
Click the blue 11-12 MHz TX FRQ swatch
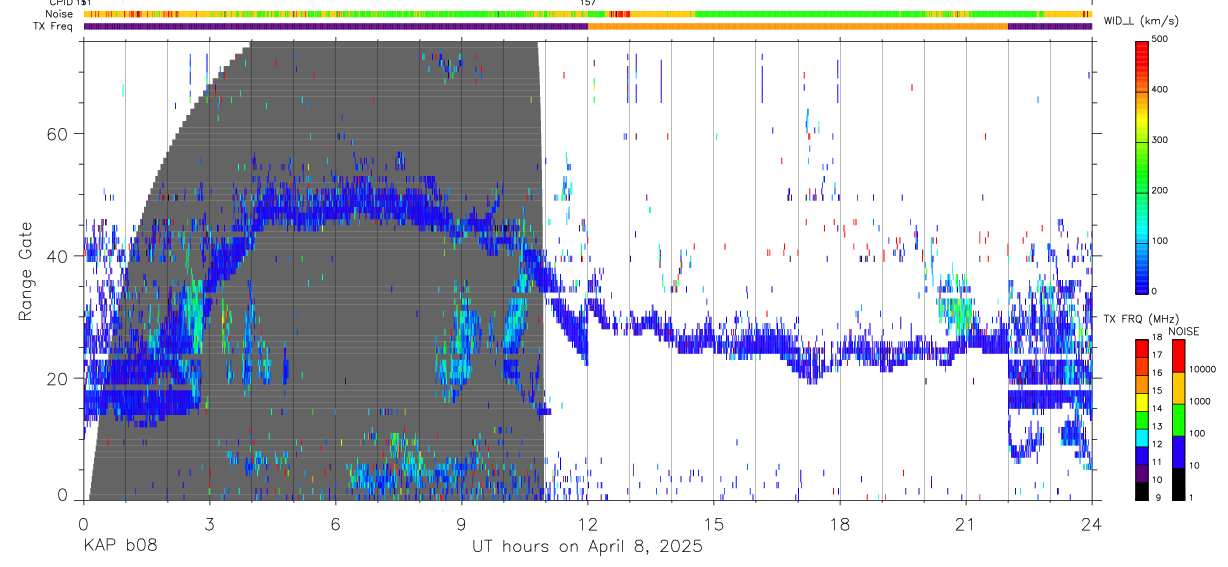[x=1141, y=454]
